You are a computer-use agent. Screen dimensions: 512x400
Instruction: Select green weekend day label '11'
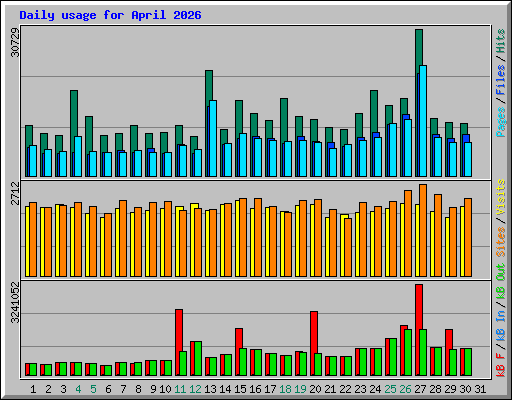180,389
